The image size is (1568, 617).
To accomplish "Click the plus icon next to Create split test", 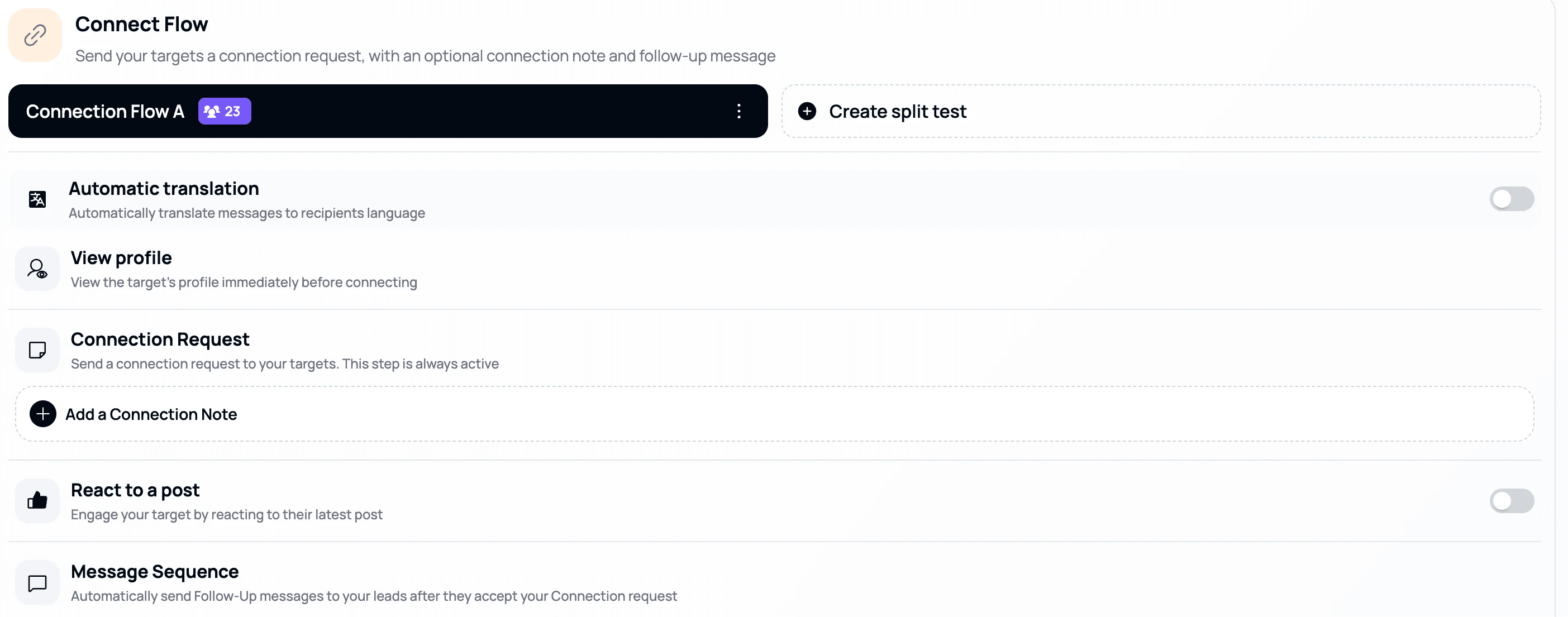I will point(807,111).
